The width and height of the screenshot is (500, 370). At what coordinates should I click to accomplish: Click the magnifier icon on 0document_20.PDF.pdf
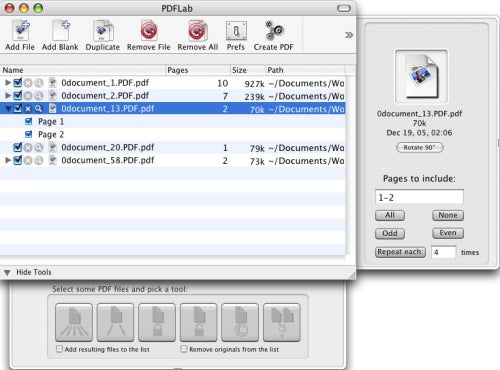pos(39,147)
